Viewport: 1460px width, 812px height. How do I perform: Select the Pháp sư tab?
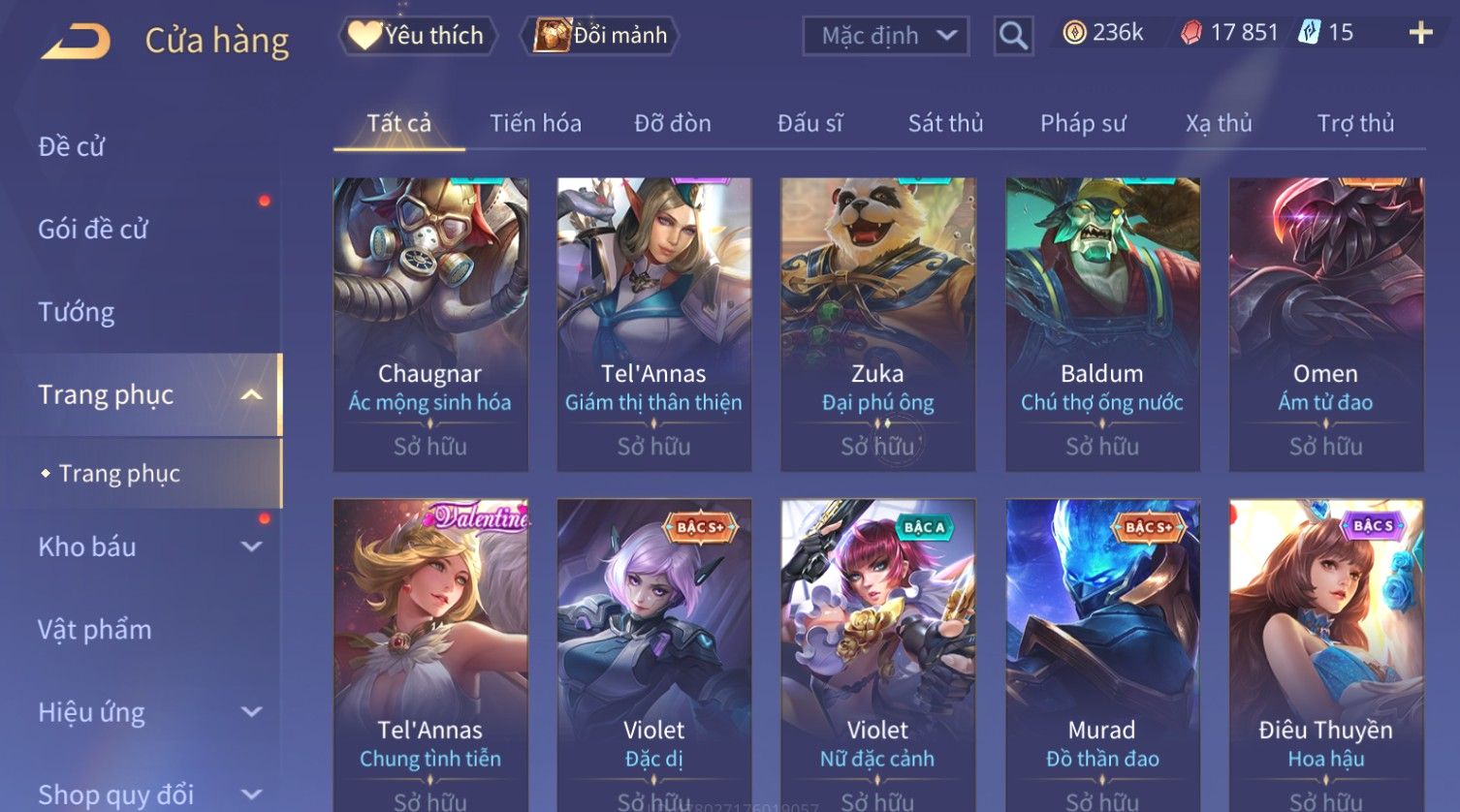[1083, 123]
